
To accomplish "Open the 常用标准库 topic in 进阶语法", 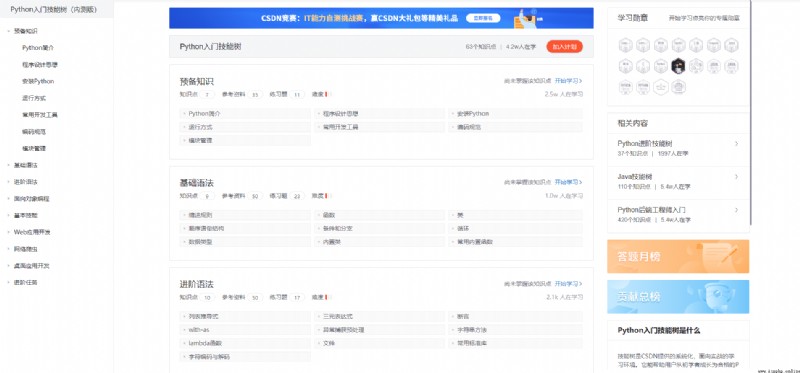I will (x=515, y=343).
